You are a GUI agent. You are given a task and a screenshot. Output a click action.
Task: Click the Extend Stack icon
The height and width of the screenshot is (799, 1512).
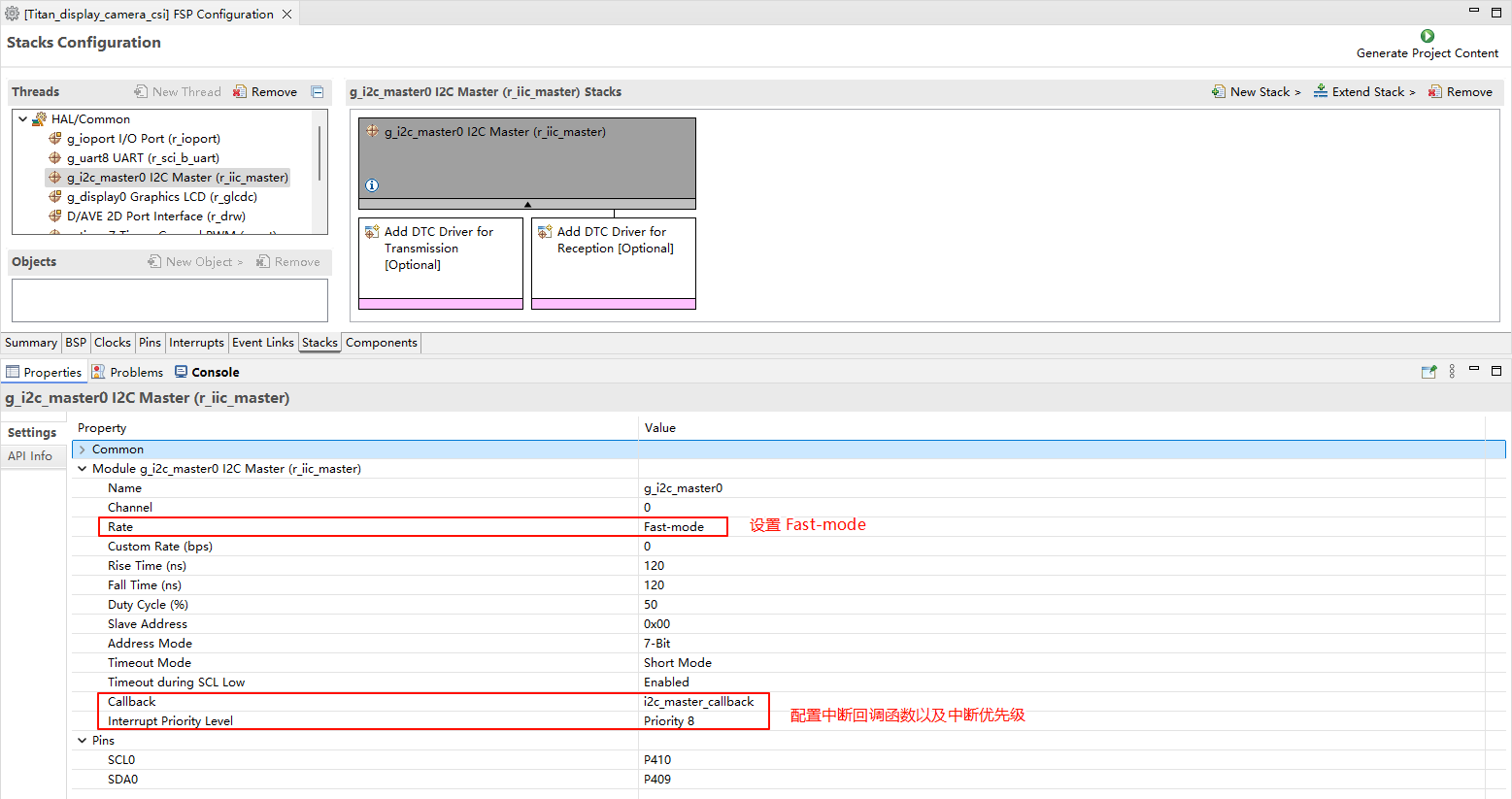click(1321, 92)
